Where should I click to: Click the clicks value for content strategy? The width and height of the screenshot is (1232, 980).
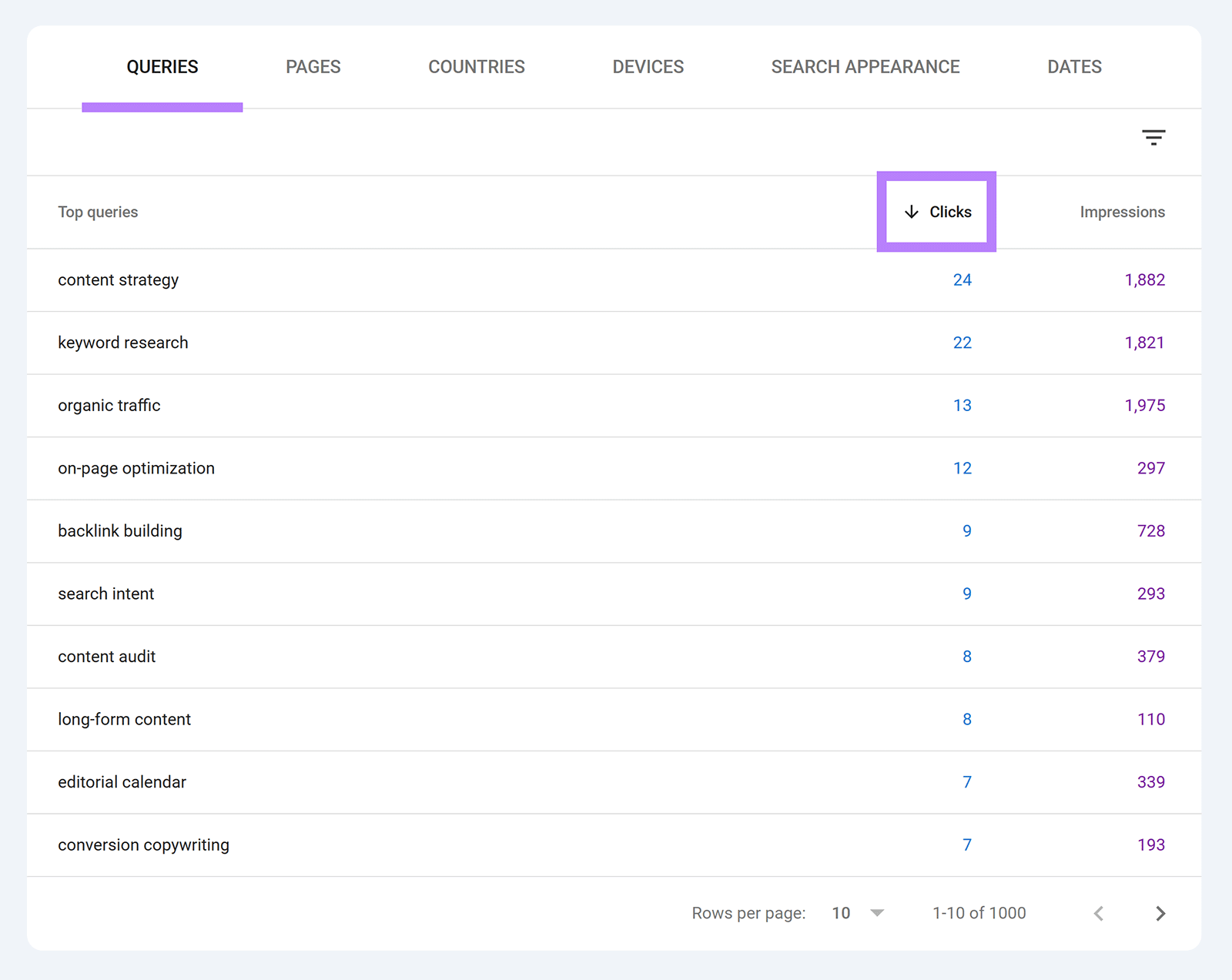(962, 280)
